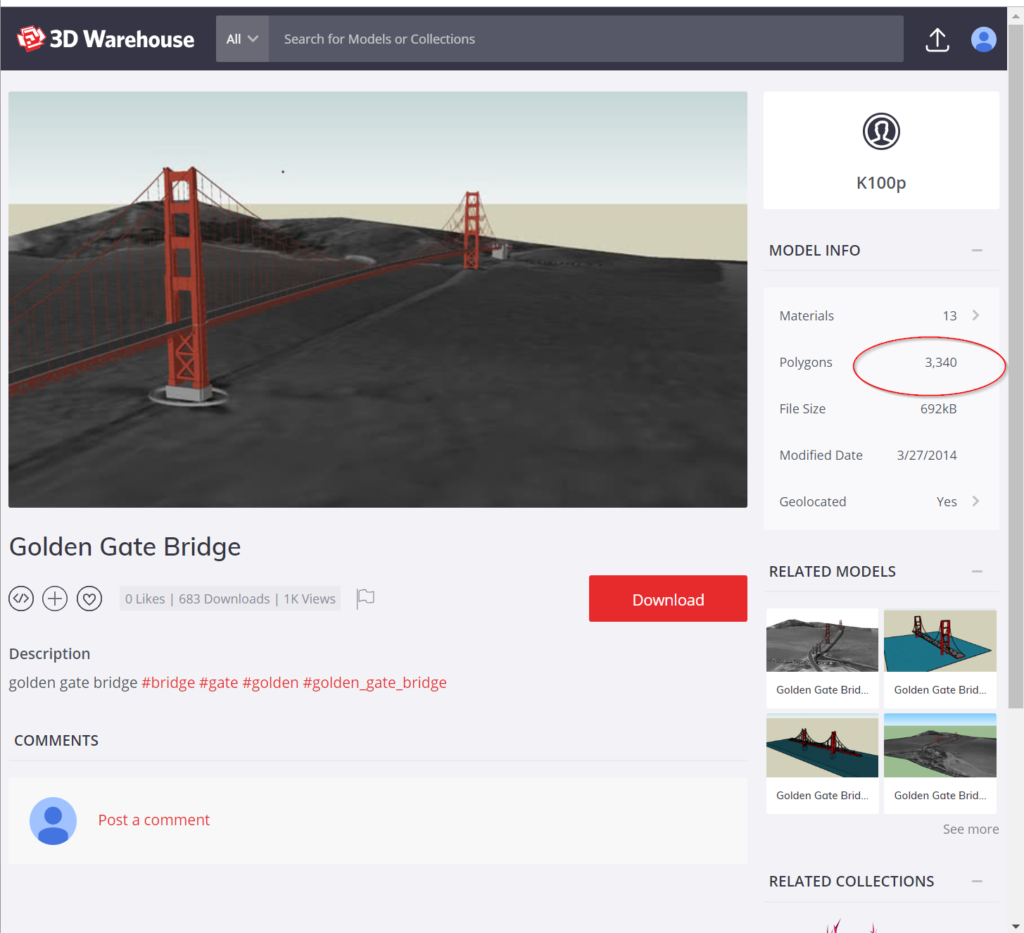
Task: Open the user account avatar menu
Action: [984, 39]
